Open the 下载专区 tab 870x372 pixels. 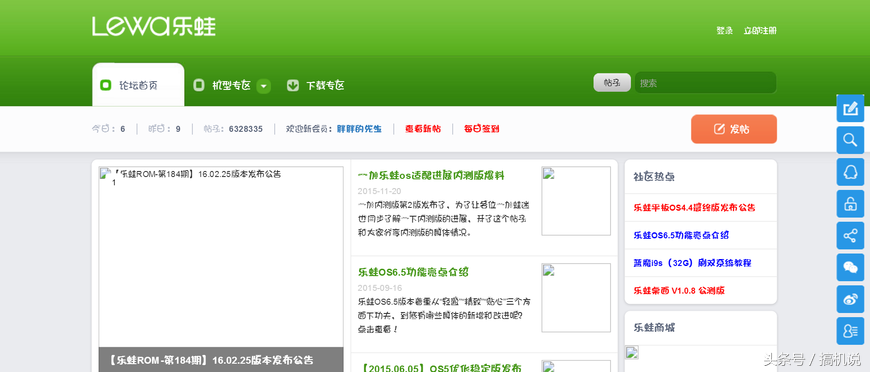[x=325, y=86]
